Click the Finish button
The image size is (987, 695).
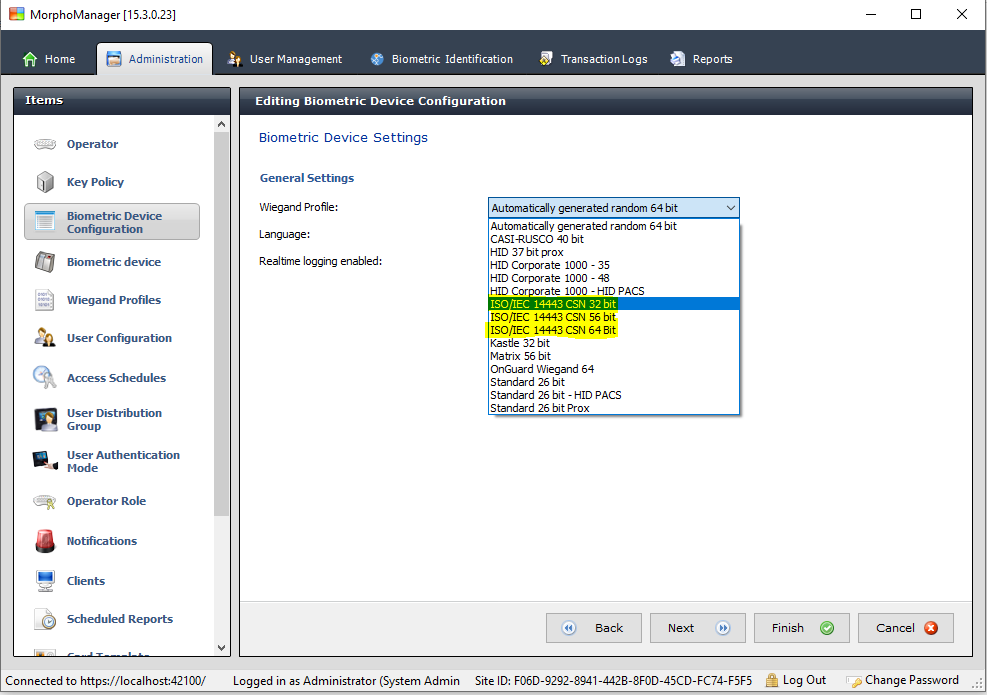(801, 628)
